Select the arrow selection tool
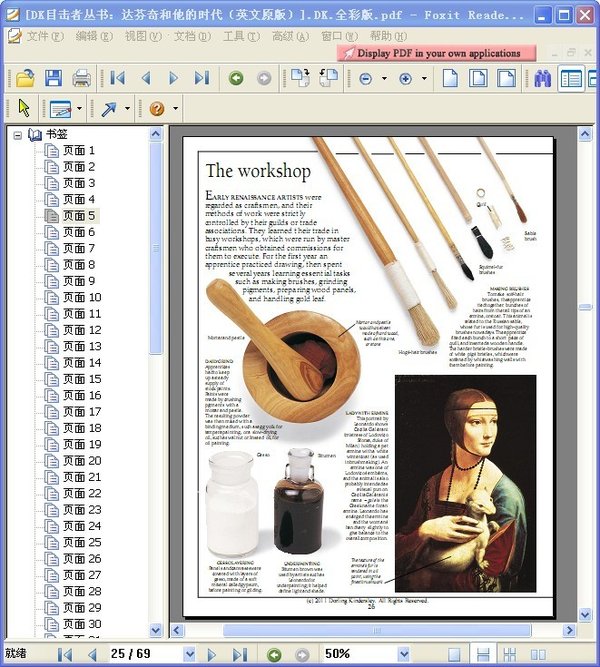 tap(24, 108)
